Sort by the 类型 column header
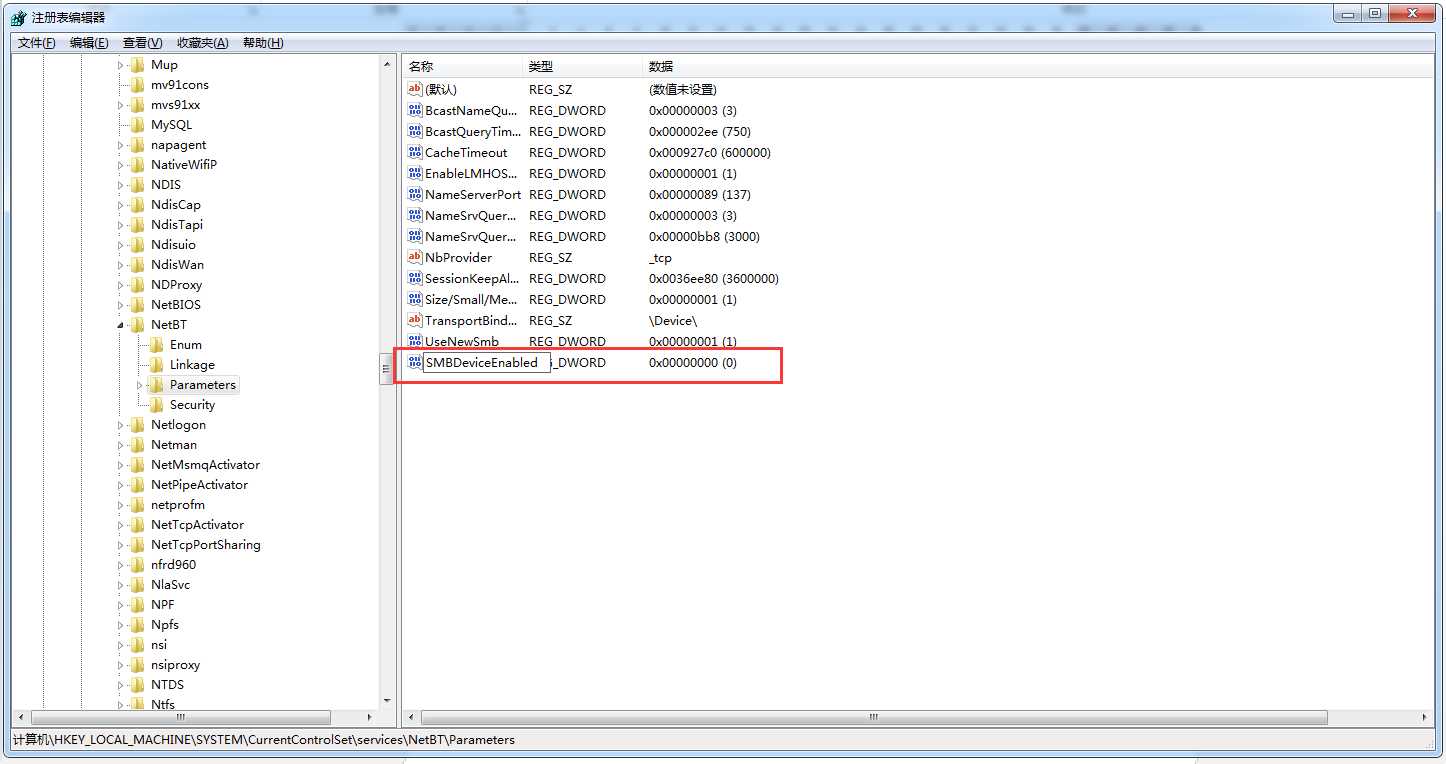This screenshot has height=764, width=1446. (x=583, y=66)
